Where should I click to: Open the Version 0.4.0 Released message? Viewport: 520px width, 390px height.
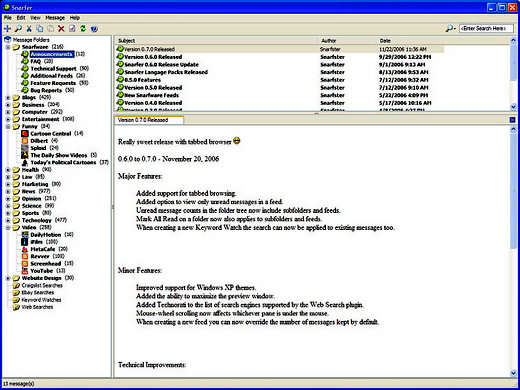(x=153, y=103)
